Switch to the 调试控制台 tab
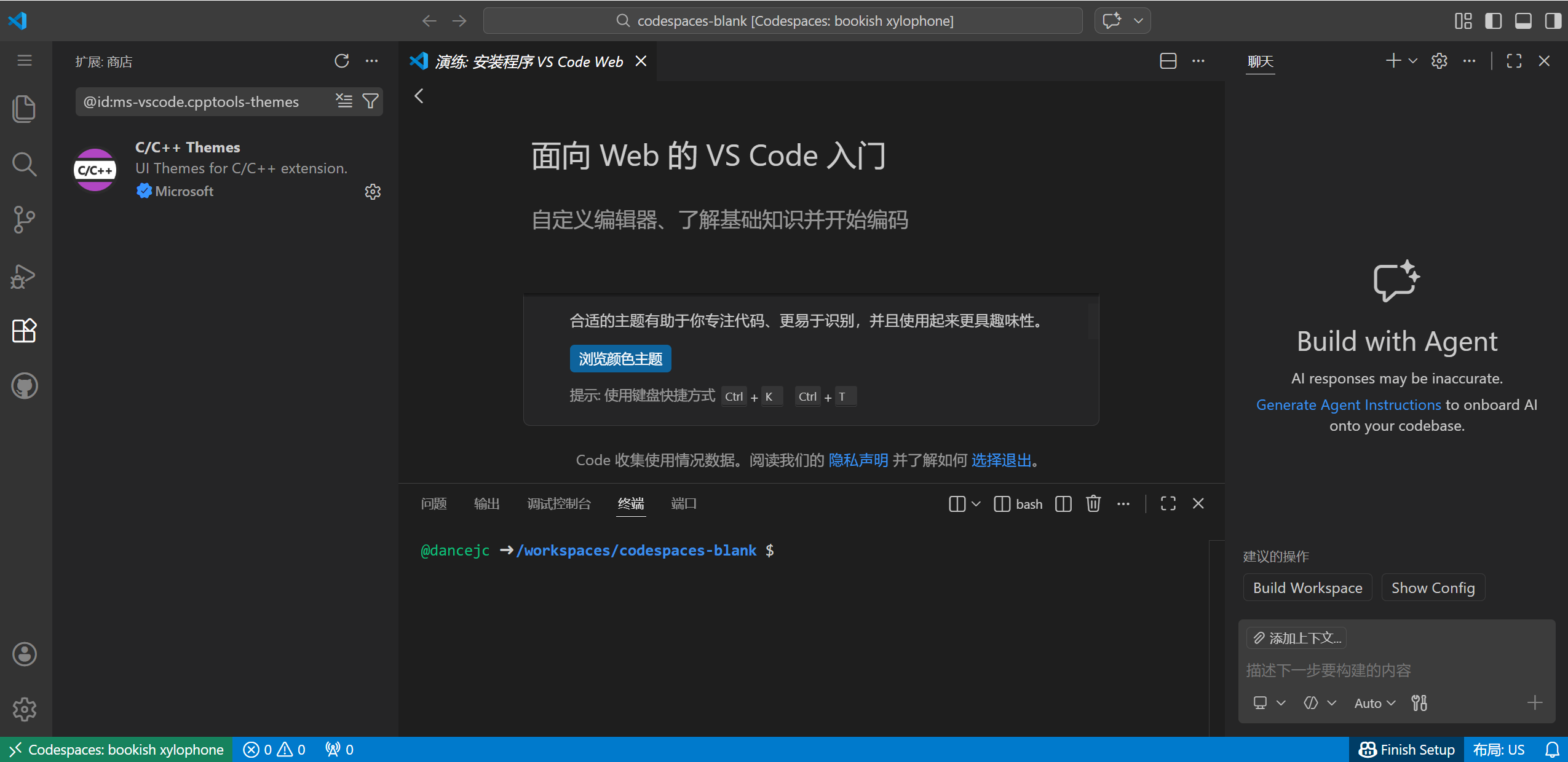The height and width of the screenshot is (762, 1568). coord(558,504)
